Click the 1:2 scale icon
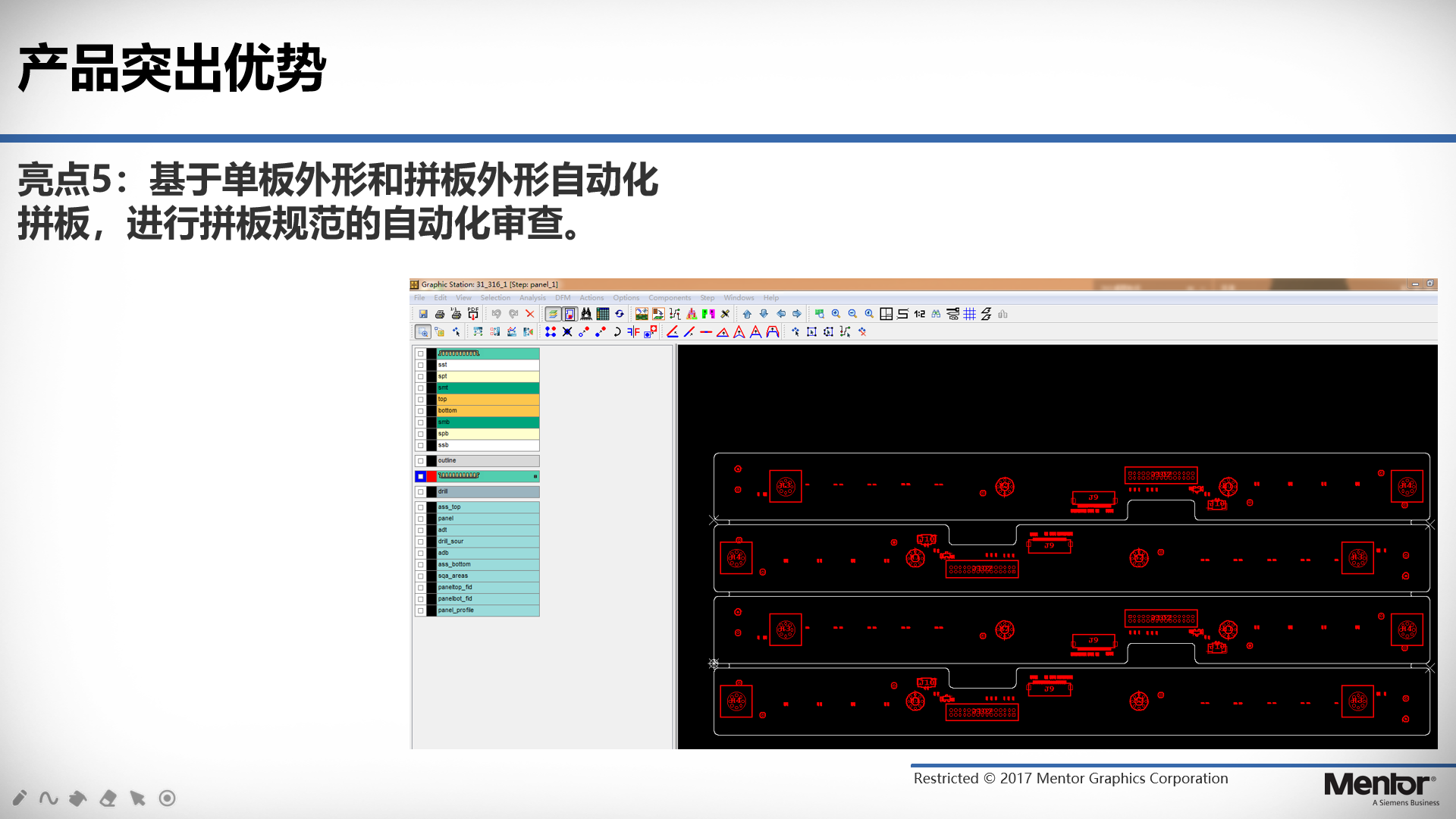Viewport: 1456px width, 819px height. pos(919,314)
